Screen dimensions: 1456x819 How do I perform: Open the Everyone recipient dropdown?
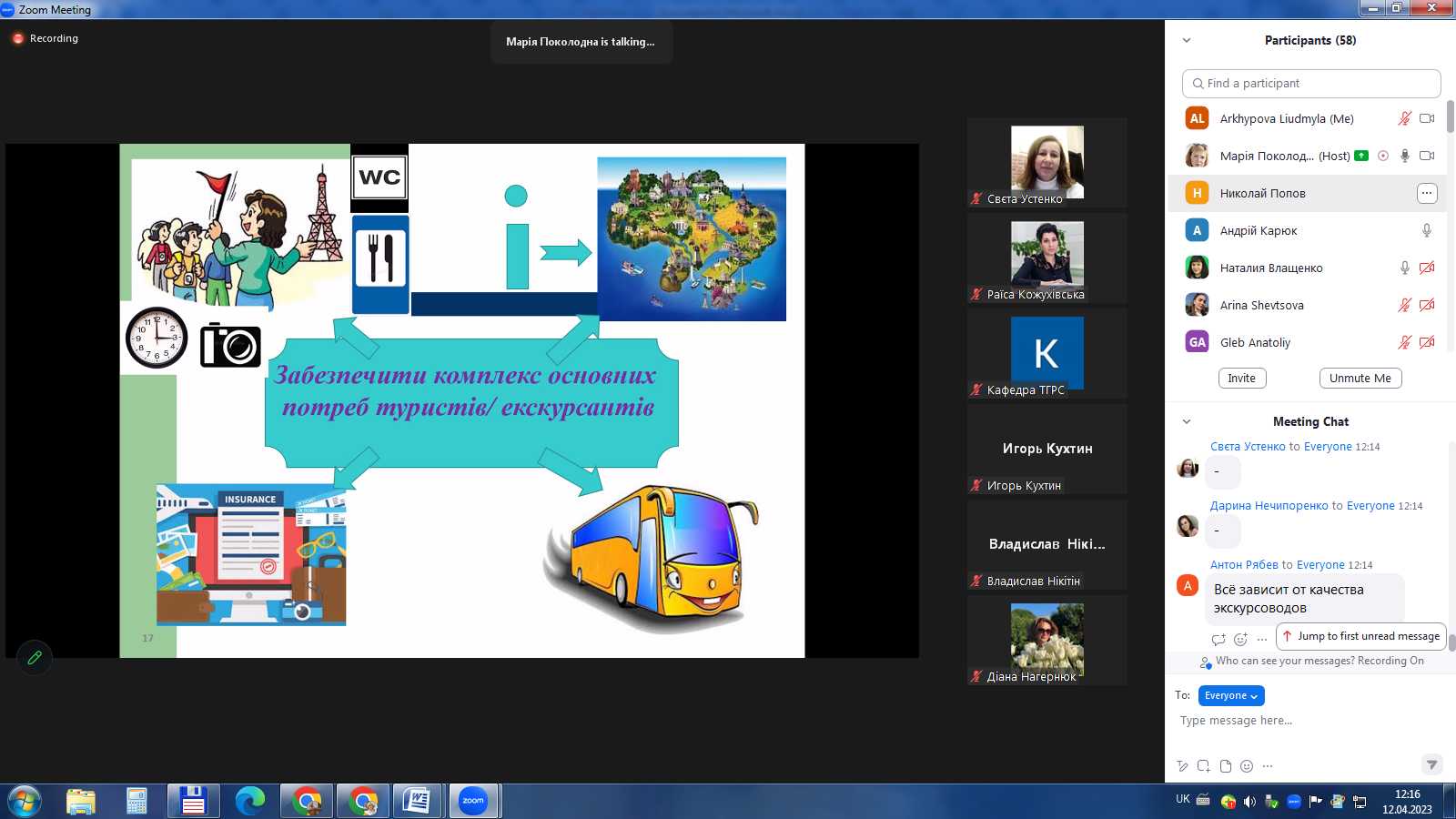coord(1230,695)
